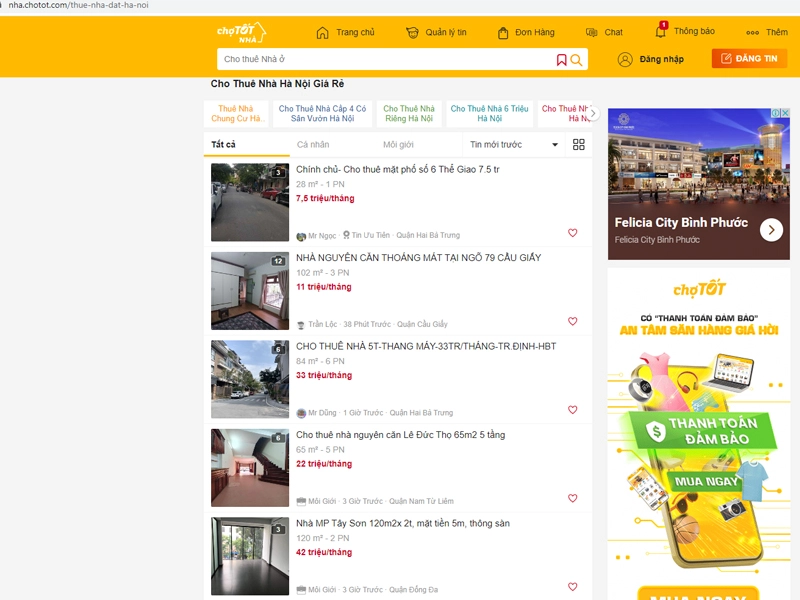Open the Quản lý tin menu item
The width and height of the screenshot is (800, 600).
[x=446, y=33]
